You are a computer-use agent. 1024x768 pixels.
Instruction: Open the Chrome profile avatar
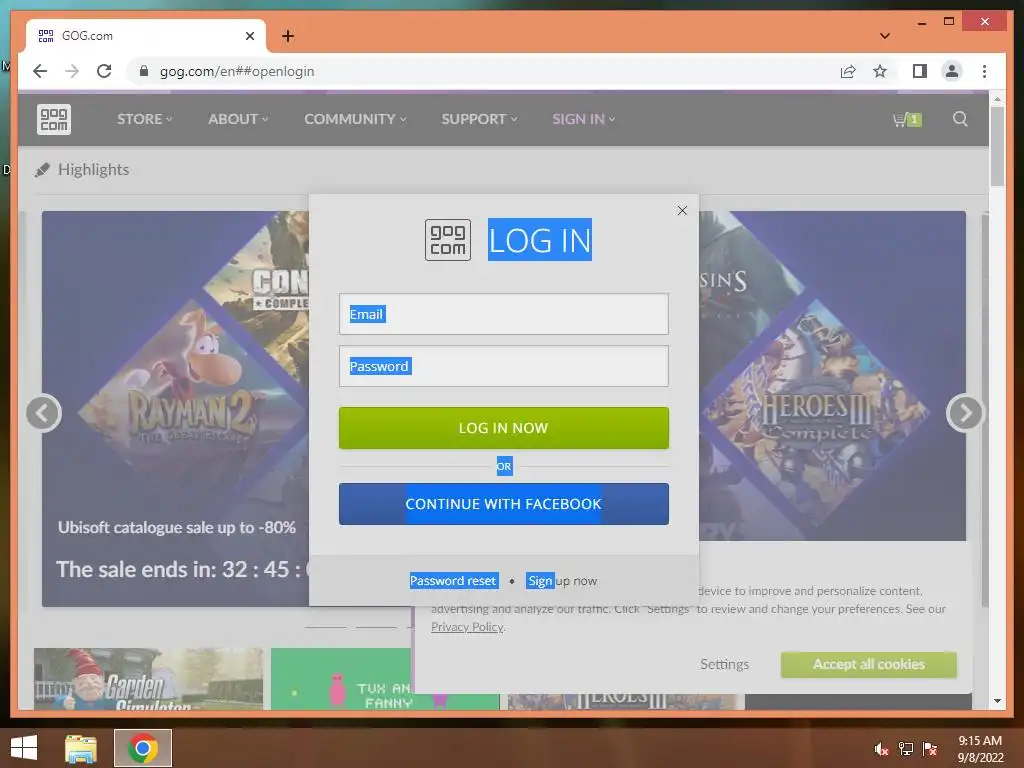point(952,71)
